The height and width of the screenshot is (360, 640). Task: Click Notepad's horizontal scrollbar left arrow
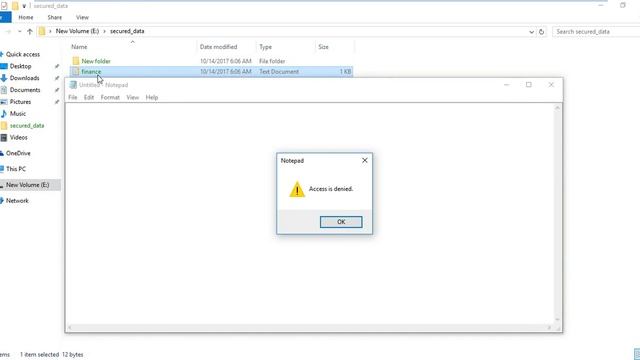[70, 328]
